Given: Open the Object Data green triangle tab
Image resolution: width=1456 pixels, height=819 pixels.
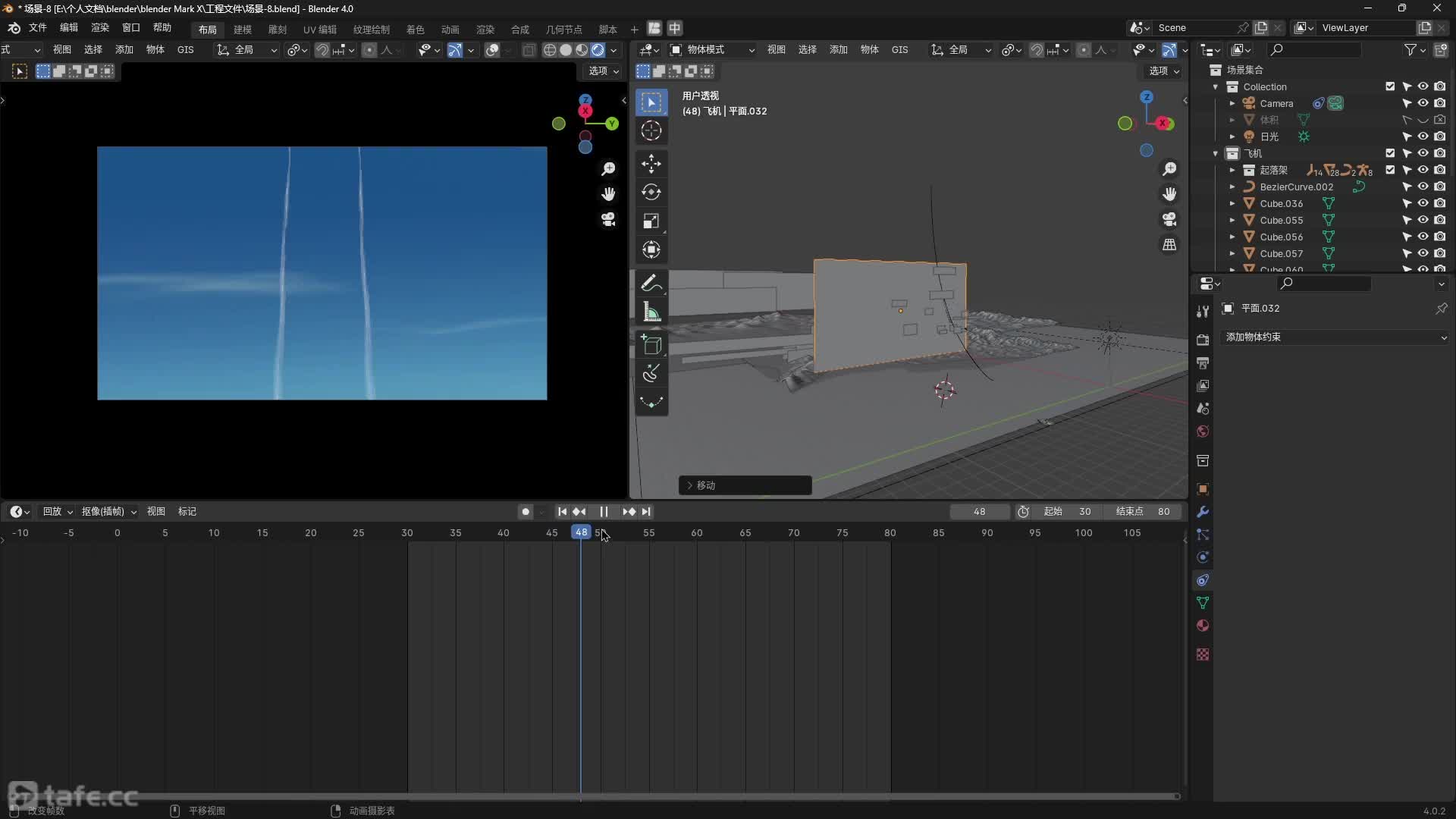Looking at the screenshot, I should [x=1203, y=603].
